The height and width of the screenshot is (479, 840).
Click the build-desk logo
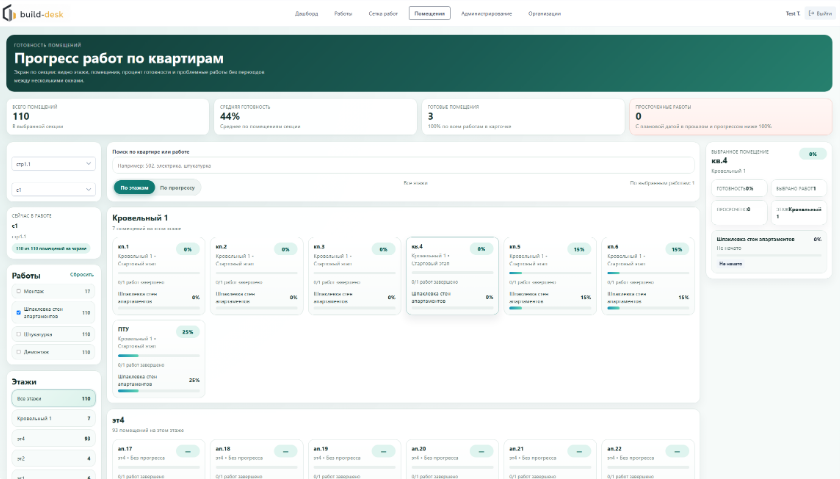coord(33,13)
